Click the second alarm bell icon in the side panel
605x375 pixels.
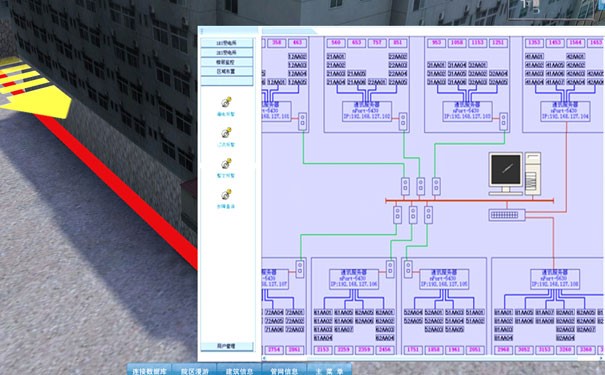point(226,133)
